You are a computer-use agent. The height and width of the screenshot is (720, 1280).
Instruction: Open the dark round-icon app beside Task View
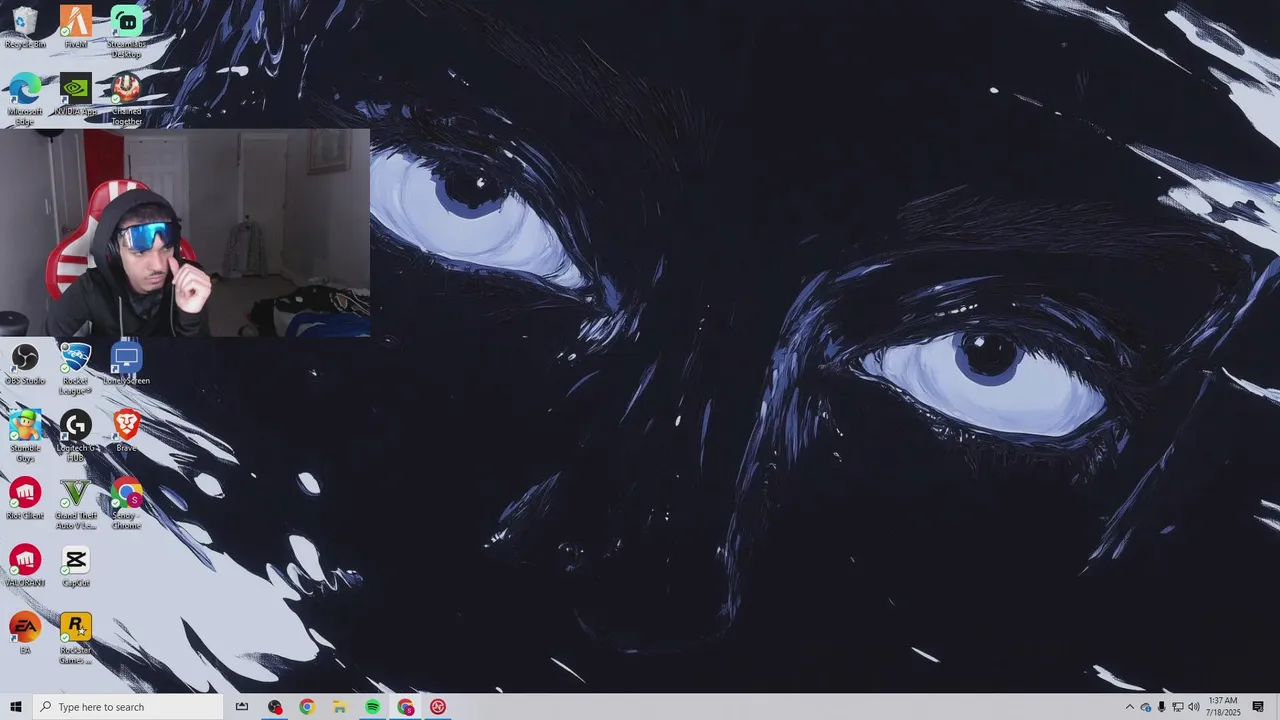(x=275, y=707)
